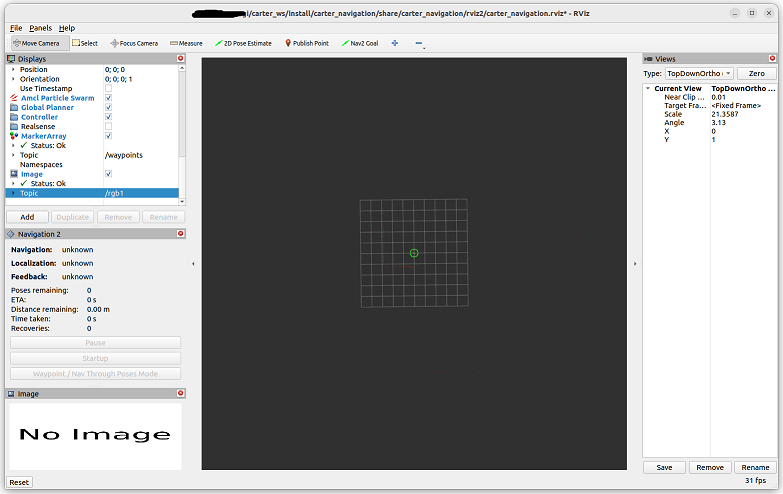Expand the Orientation property
Viewport: 783px width, 494px height.
tap(13, 79)
